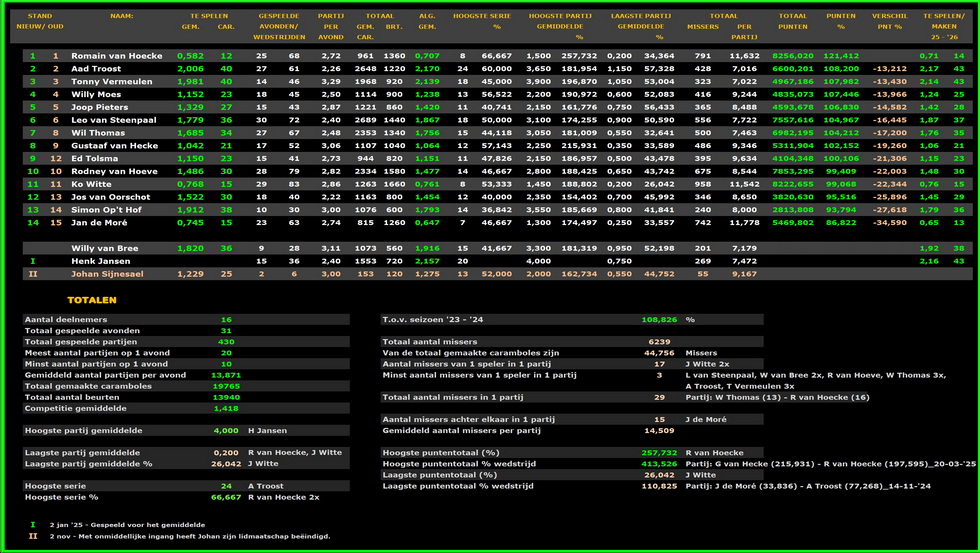Image resolution: width=980 pixels, height=553 pixels.
Task: Select player name Johan Sijnesael
Action: click(107, 274)
